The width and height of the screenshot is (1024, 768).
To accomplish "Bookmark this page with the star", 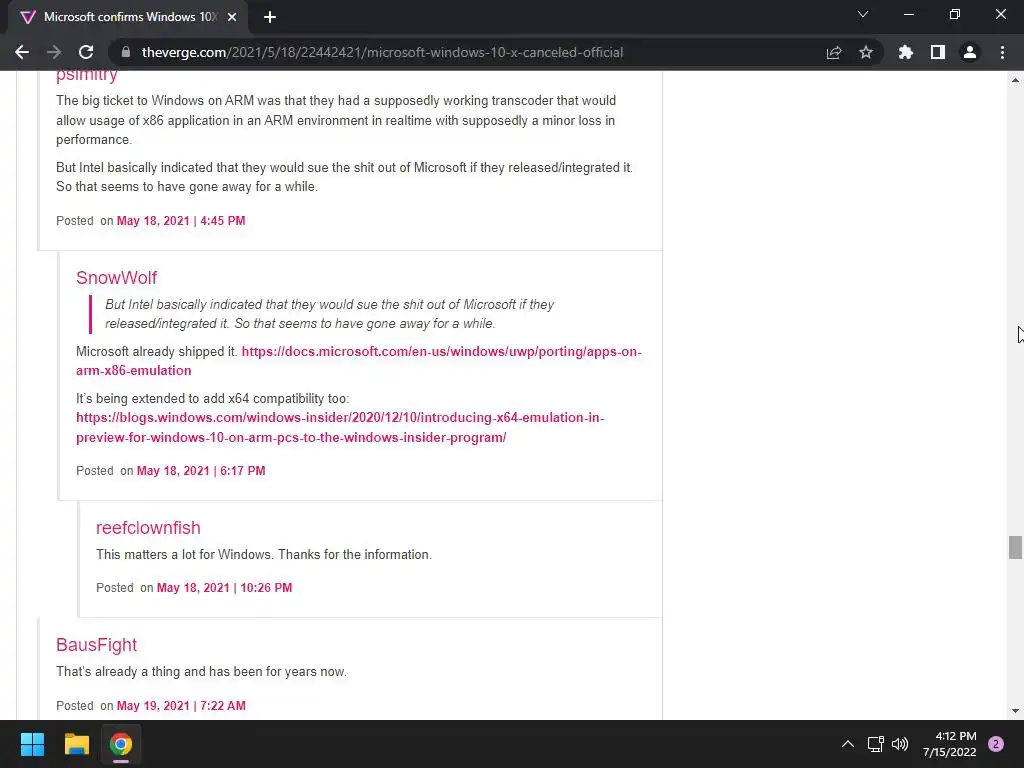I will click(x=866, y=52).
